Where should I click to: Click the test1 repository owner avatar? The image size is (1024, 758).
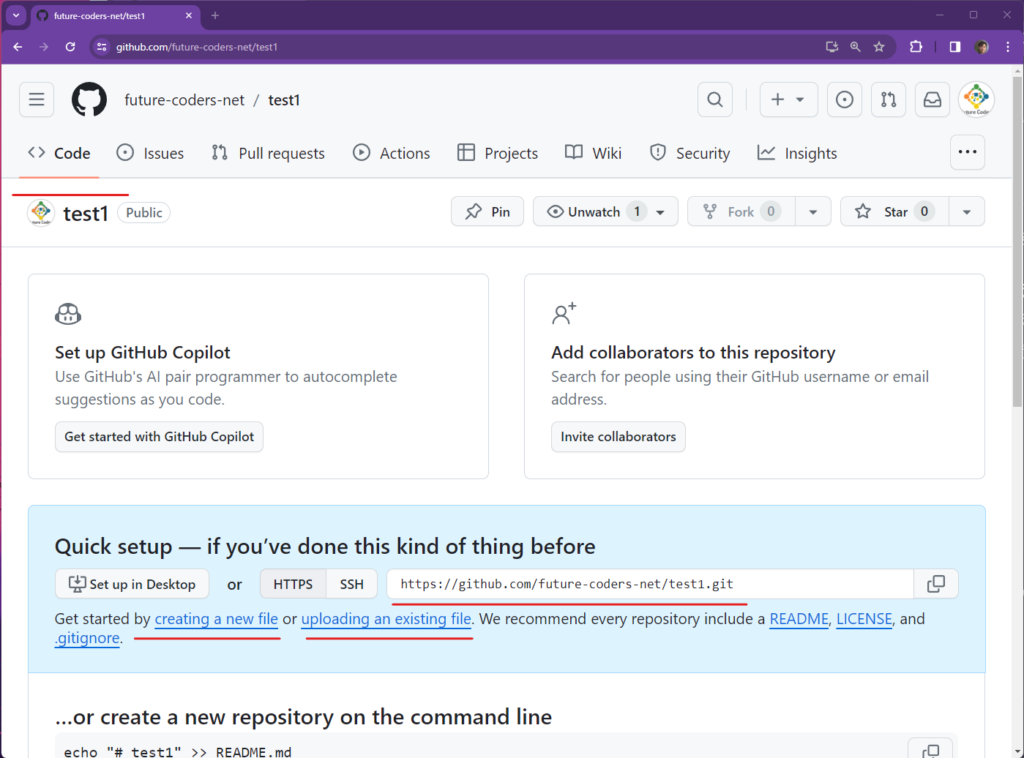(41, 213)
